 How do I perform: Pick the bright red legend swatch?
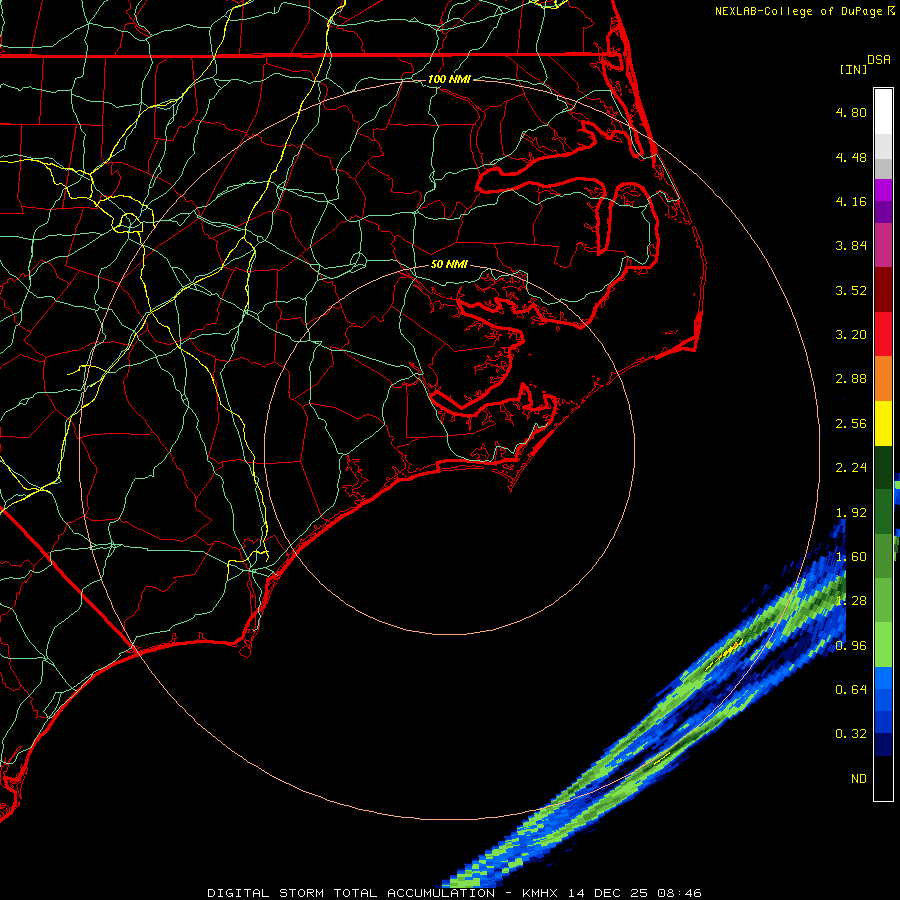click(x=883, y=334)
